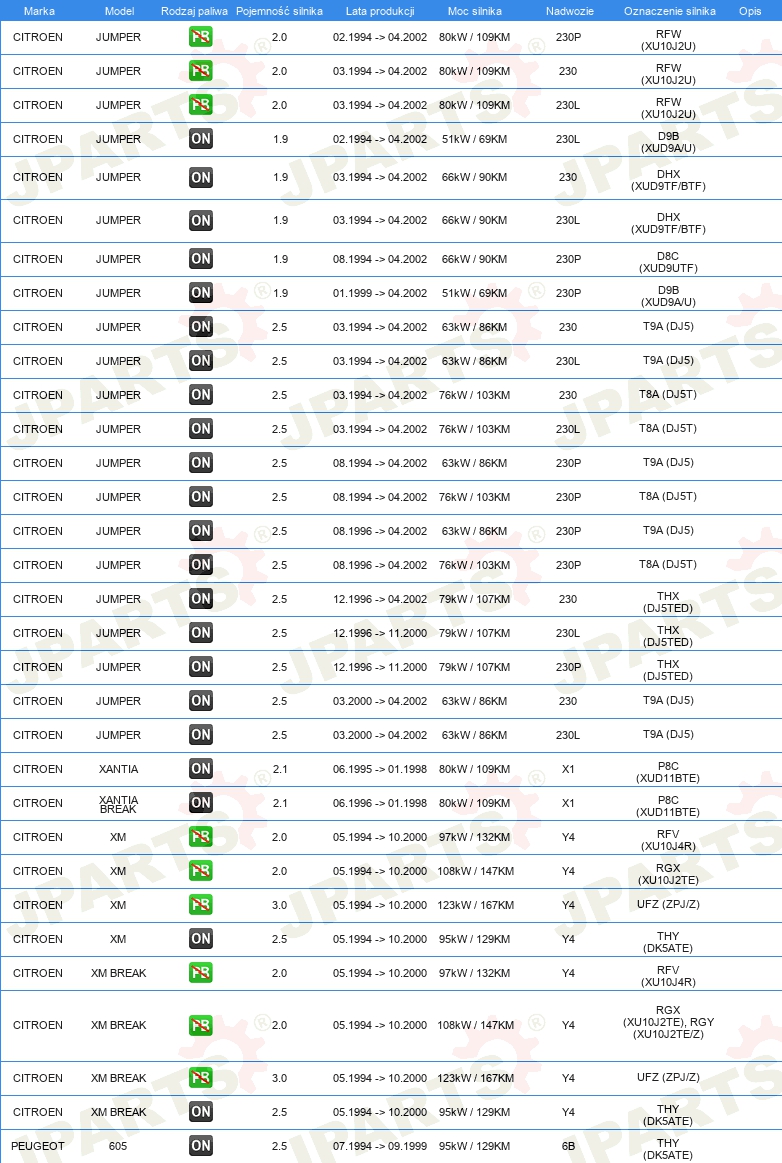782x1163 pixels.
Task: Click the ON diesel icon in the Xantia Break row
Action: 200,803
